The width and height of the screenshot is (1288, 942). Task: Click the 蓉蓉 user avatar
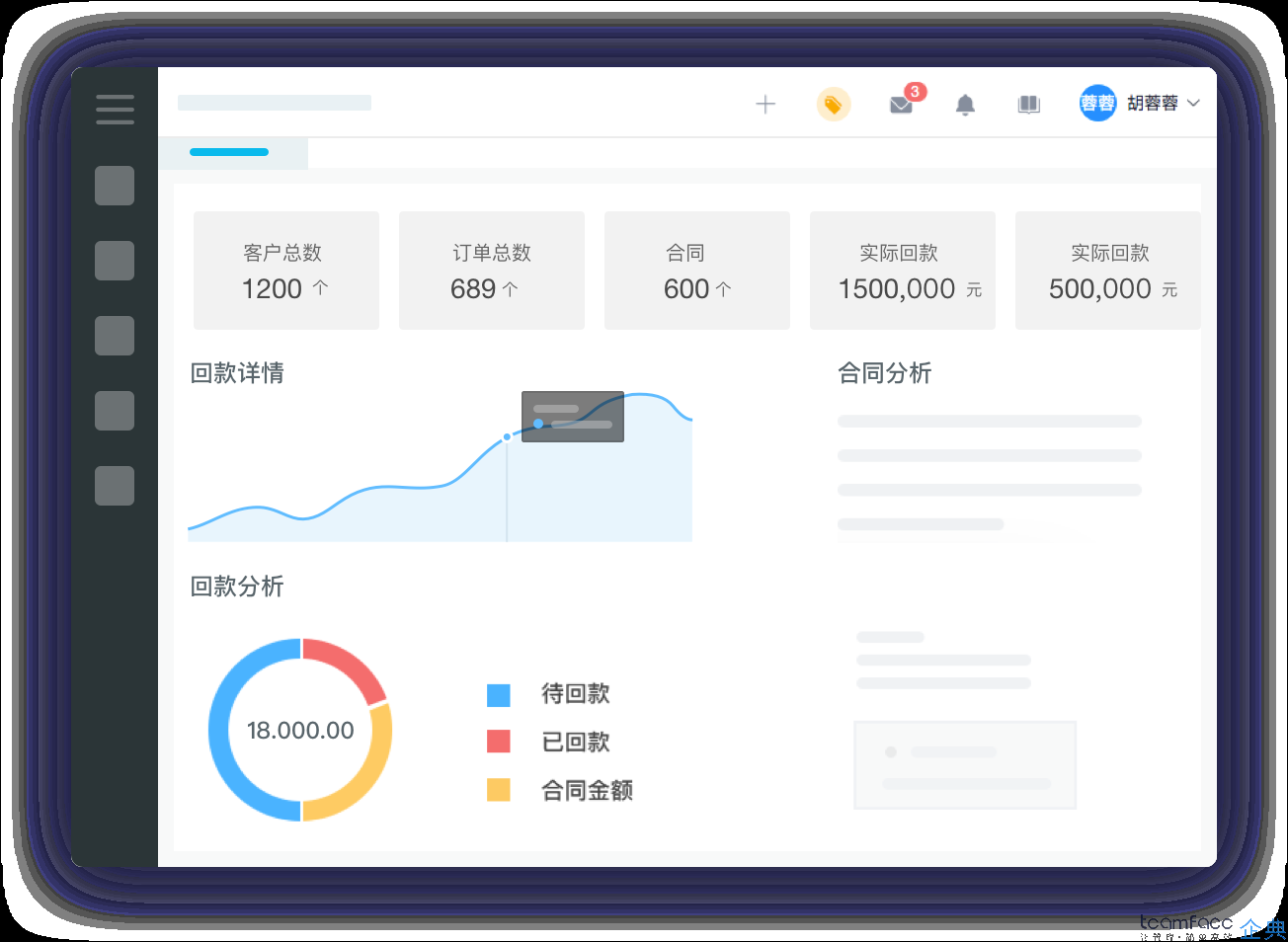(1097, 103)
